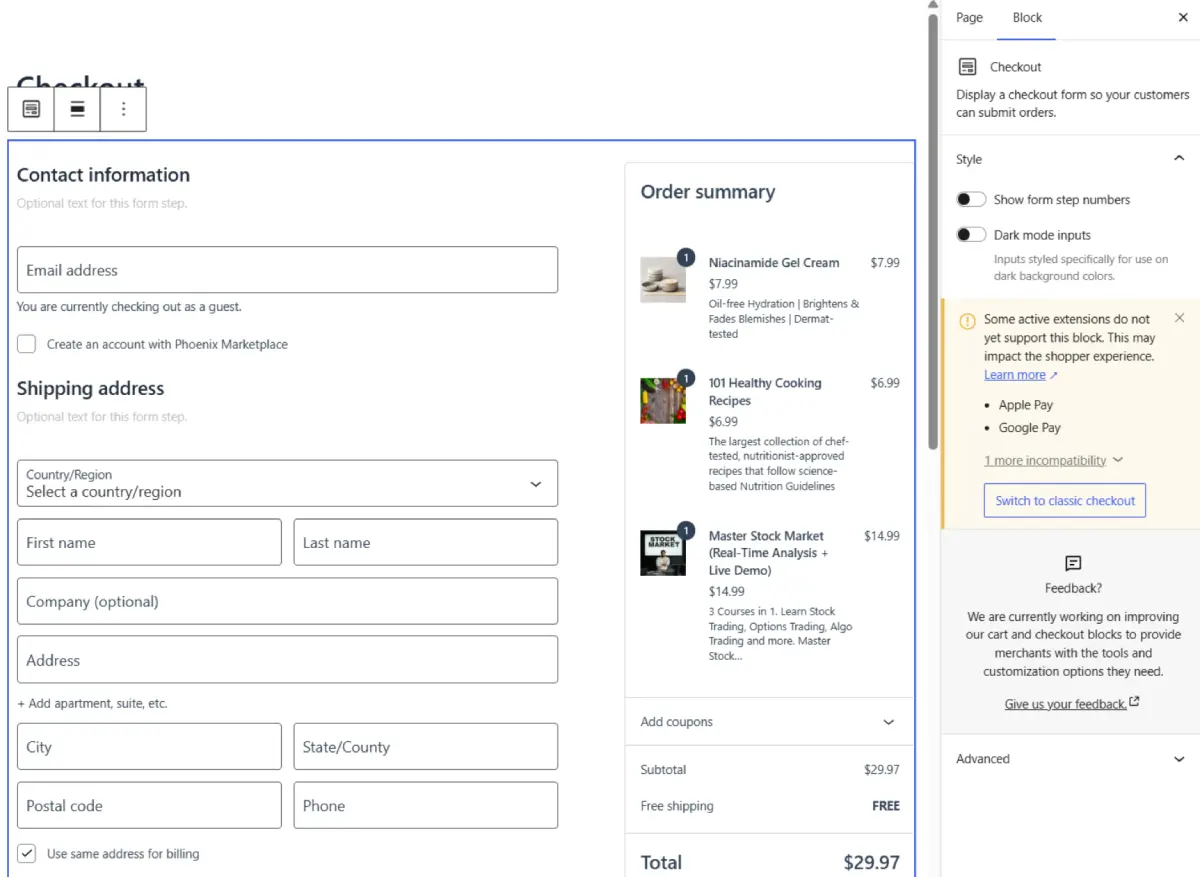Click the editor canvas vertical scrollbar

[933, 230]
